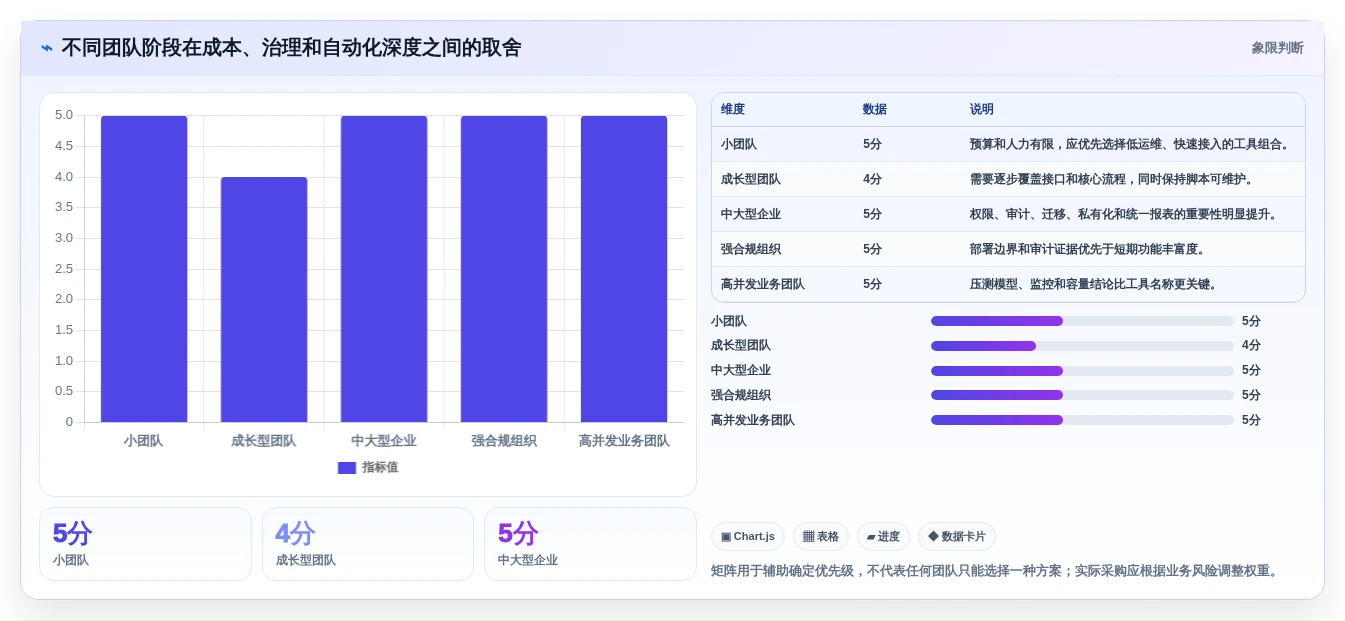Click the 中大型企业 bar in the chart
The image size is (1345, 621).
coord(384,269)
